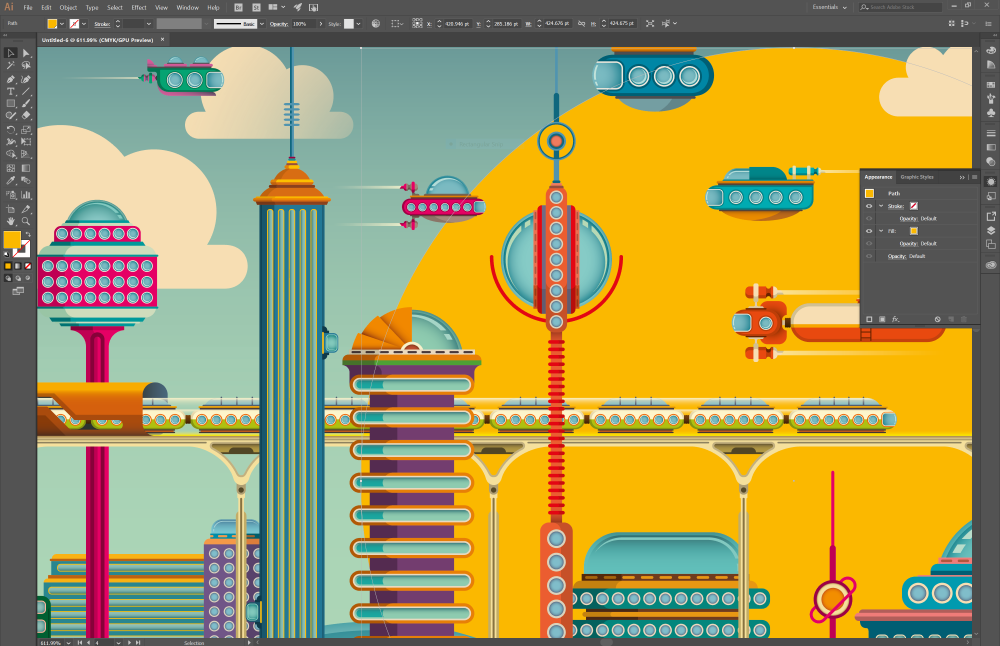Screen dimensions: 1000x646
Task: Select the Selection tool (black arrow)
Action: tap(10, 53)
